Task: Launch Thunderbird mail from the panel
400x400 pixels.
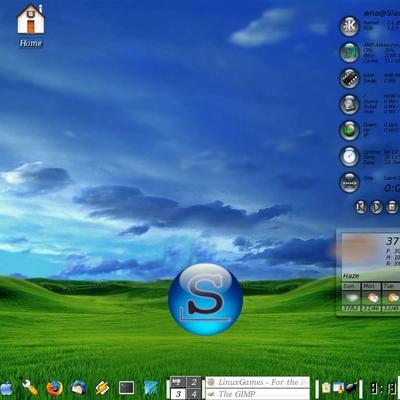Action: point(79,388)
